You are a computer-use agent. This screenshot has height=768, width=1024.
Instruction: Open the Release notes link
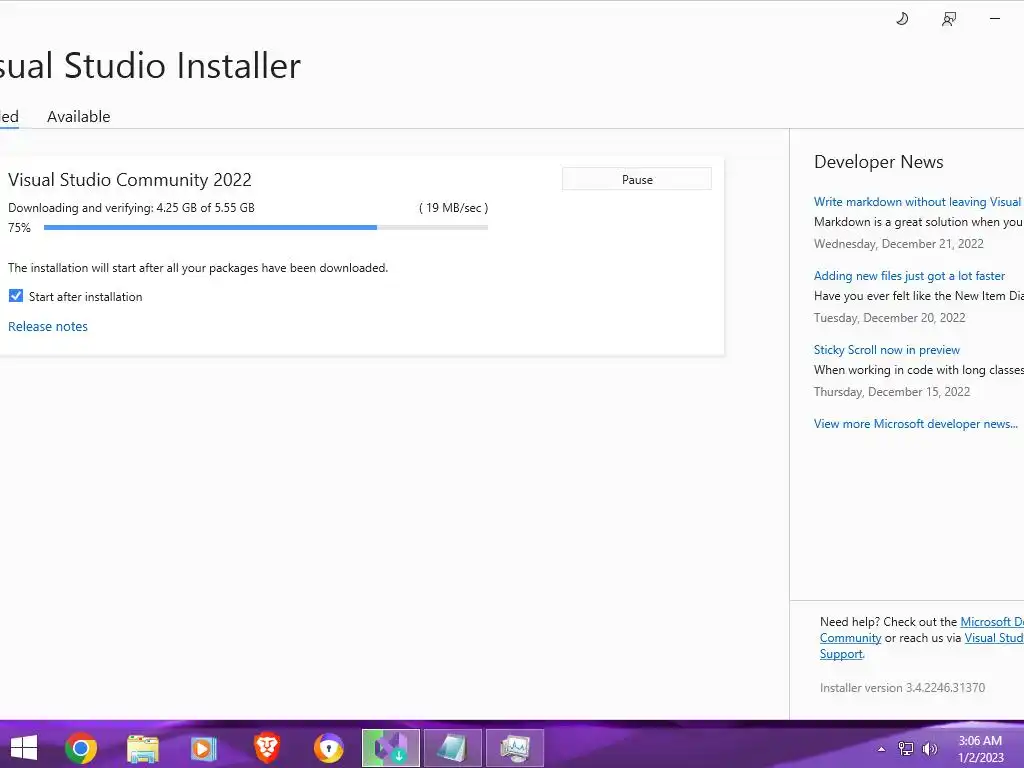point(48,327)
